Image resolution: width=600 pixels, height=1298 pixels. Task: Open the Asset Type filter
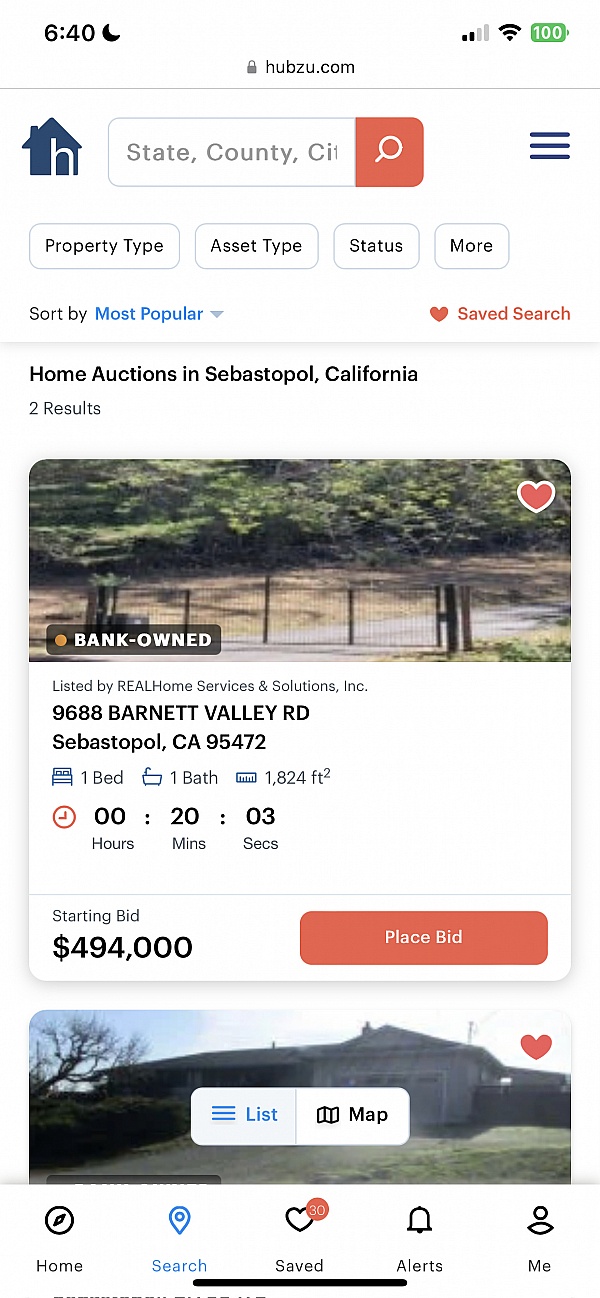pos(256,246)
